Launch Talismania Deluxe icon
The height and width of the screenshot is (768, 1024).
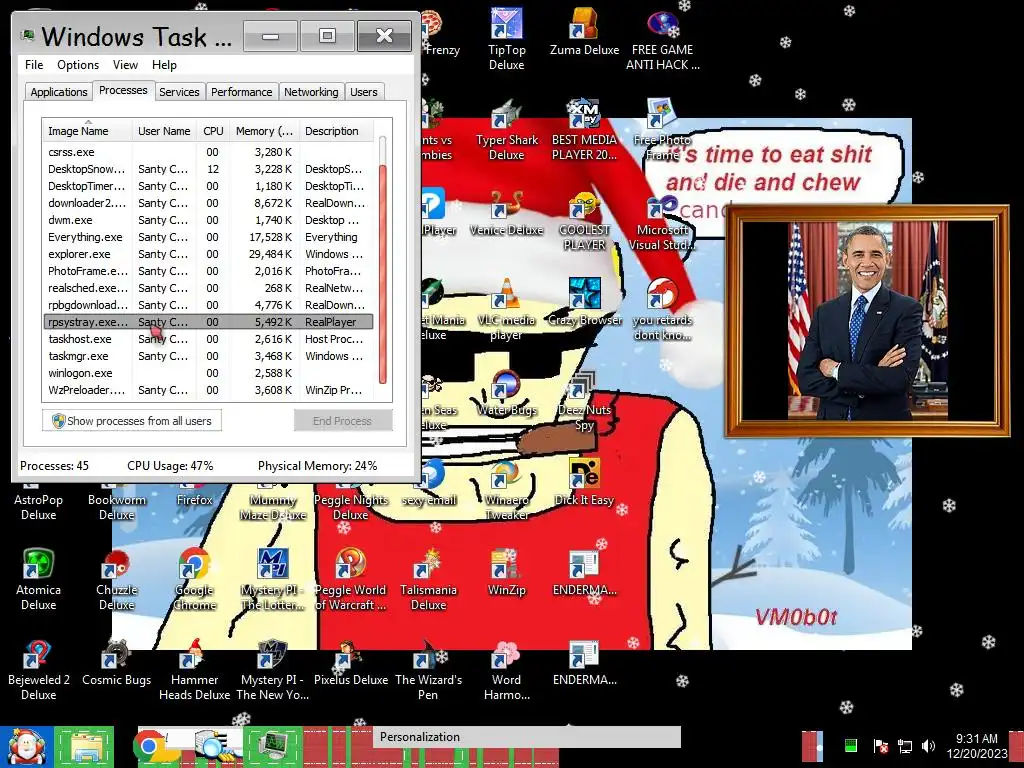[428, 580]
